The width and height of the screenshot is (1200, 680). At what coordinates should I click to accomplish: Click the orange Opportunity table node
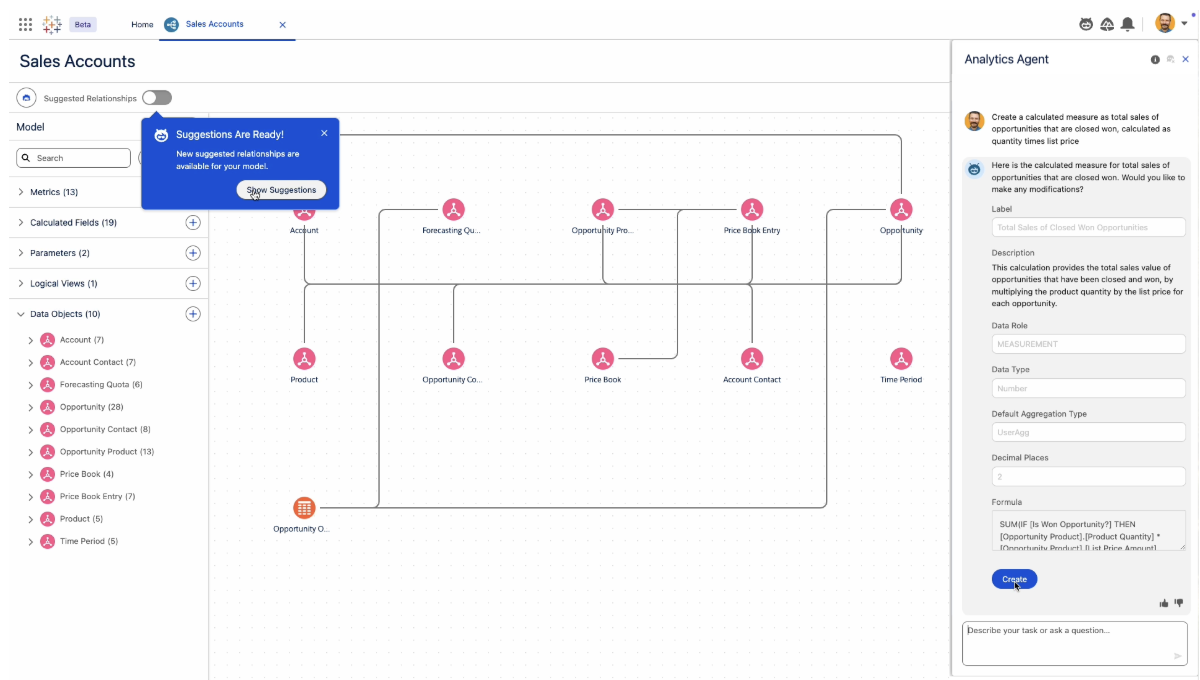(304, 508)
